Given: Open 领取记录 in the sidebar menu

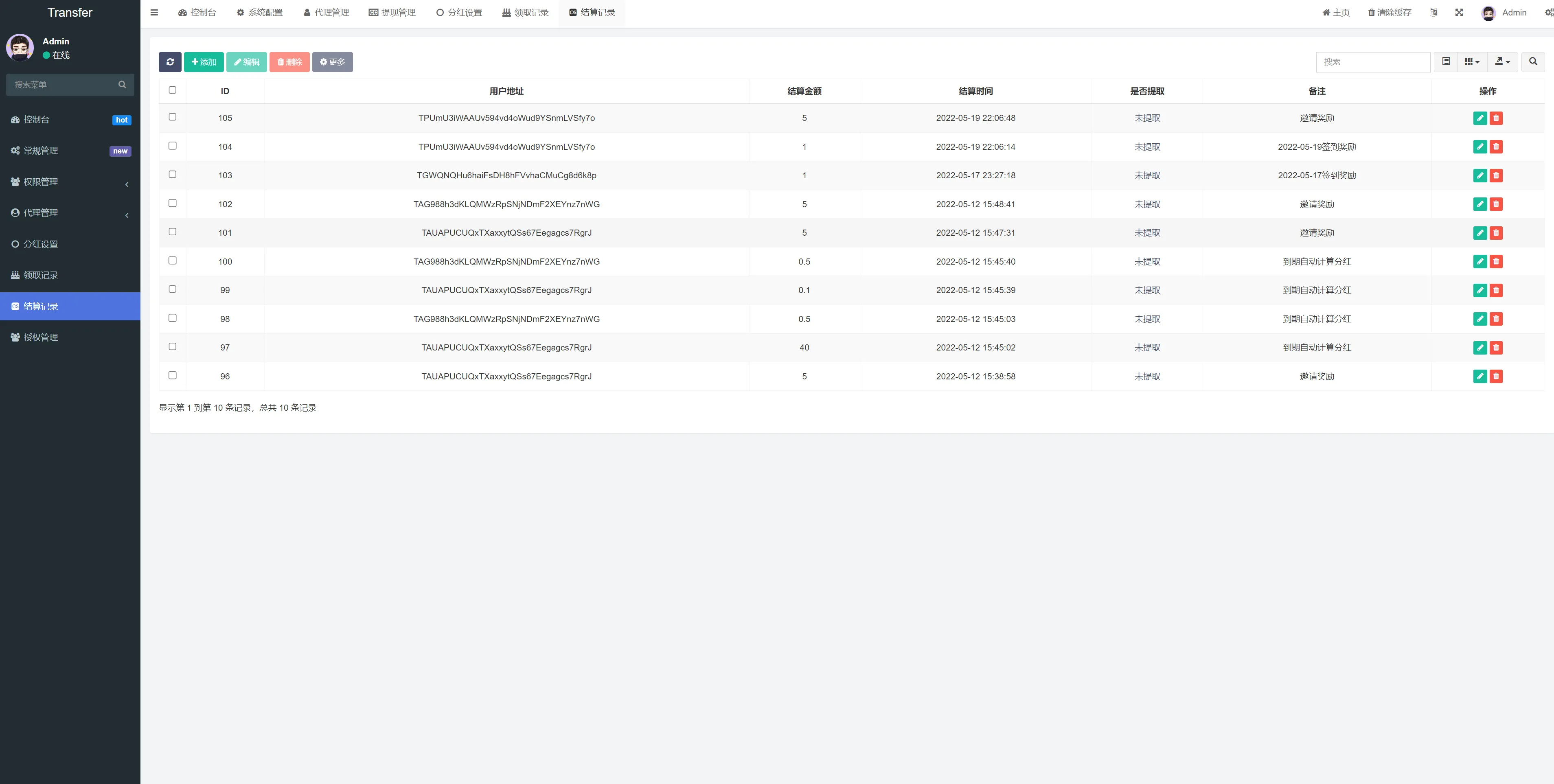Looking at the screenshot, I should pos(41,276).
